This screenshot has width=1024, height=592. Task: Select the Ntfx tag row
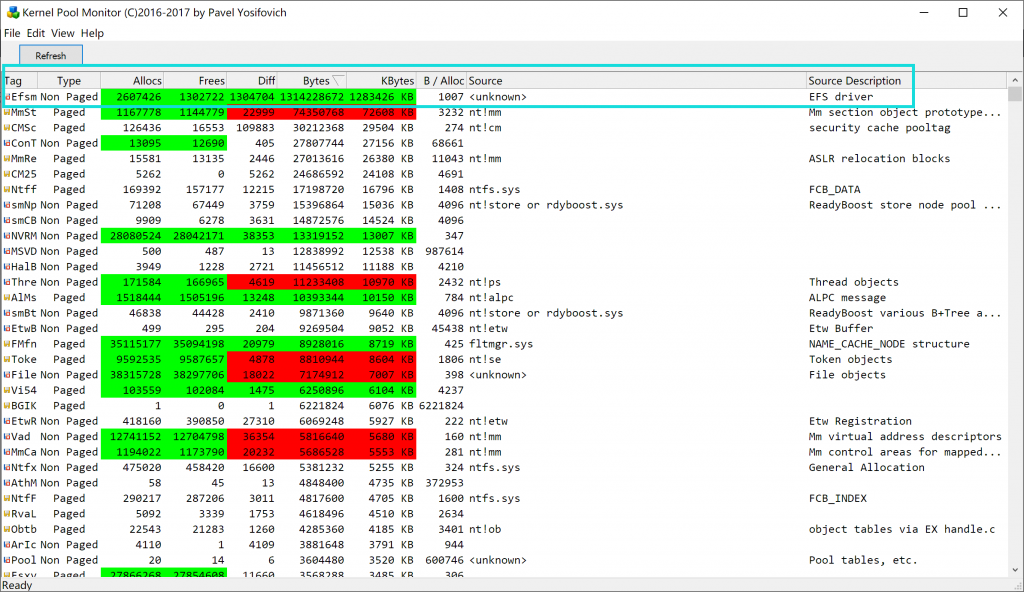tap(505, 468)
